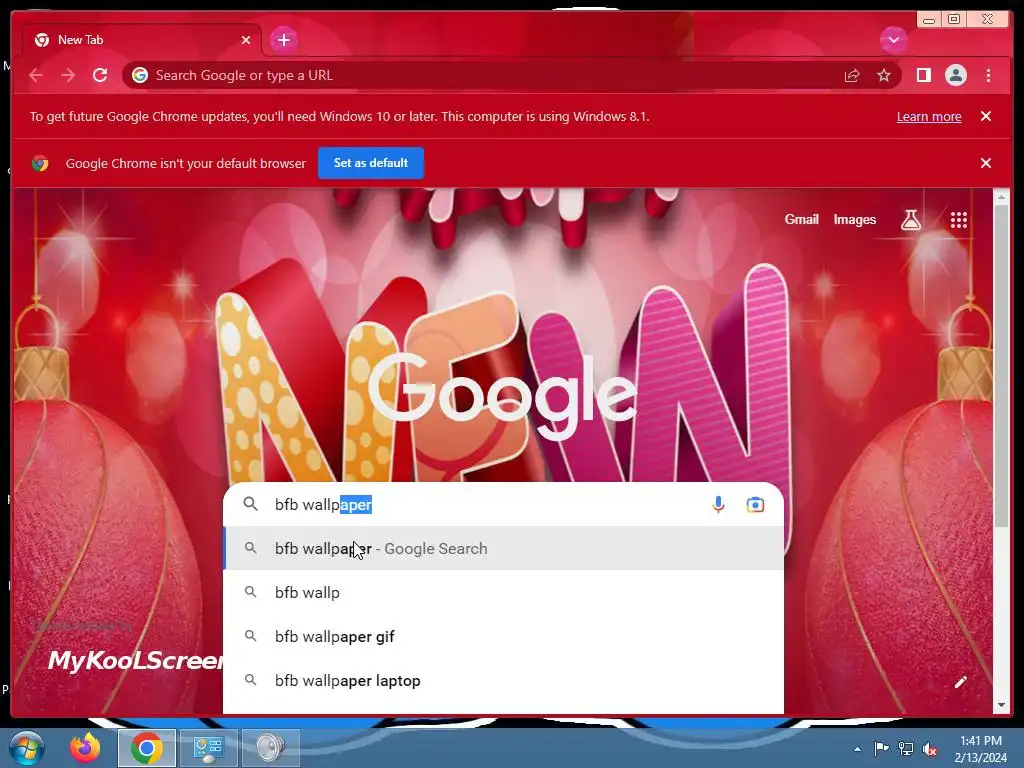
Task: Click the browser back arrow
Action: click(36, 75)
